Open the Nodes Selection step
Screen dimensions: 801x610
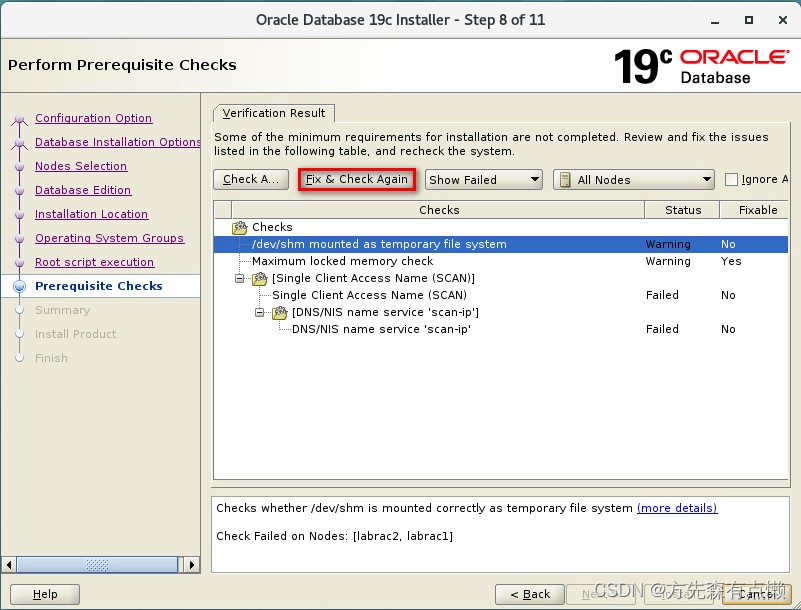click(81, 166)
